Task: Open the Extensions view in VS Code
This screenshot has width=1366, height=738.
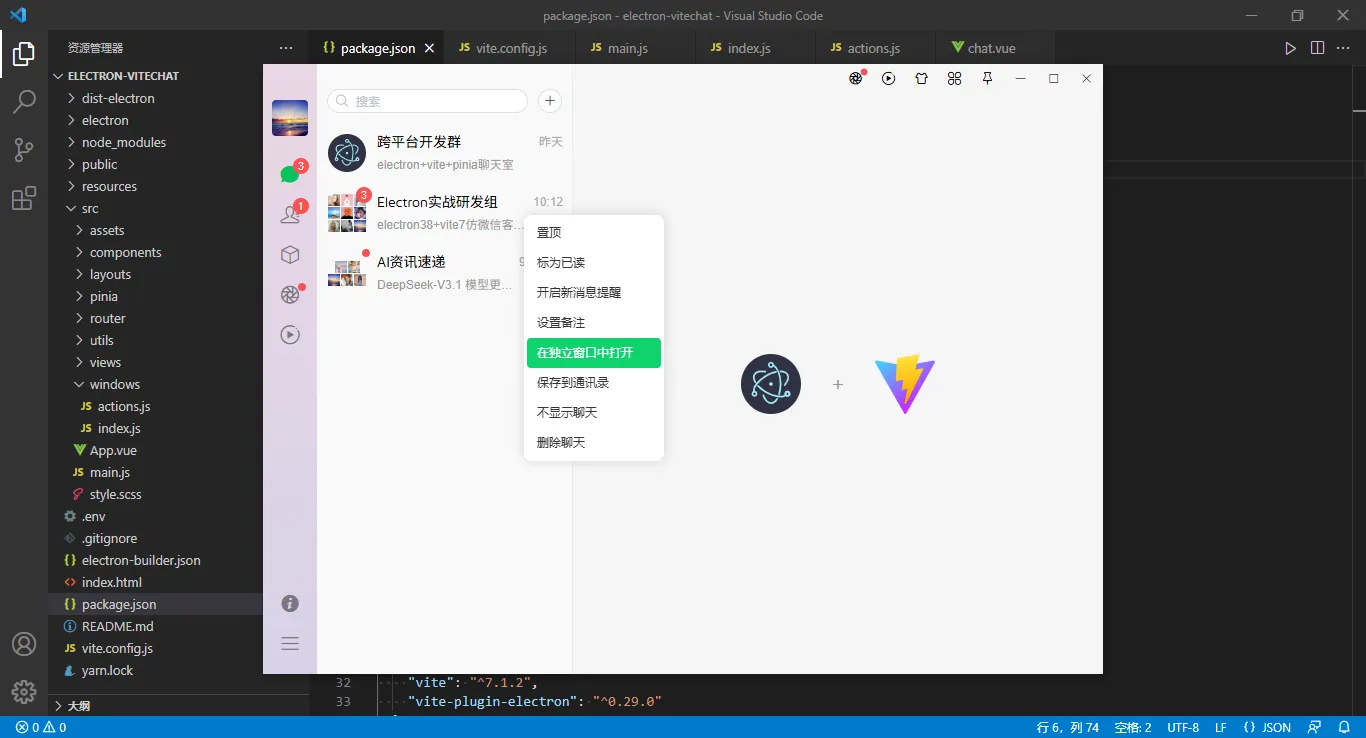Action: pos(24,198)
